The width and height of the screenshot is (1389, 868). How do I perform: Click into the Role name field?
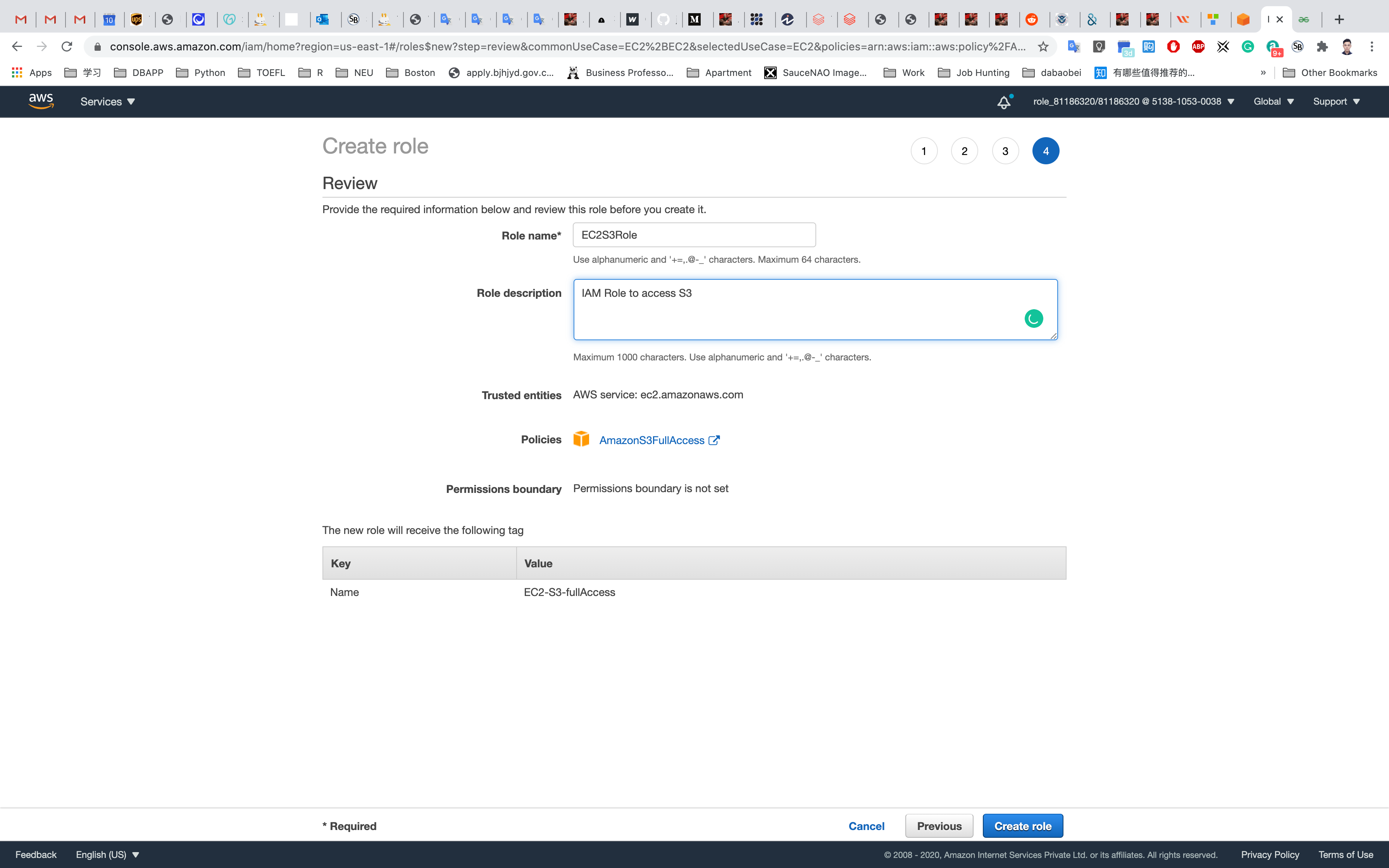pos(694,235)
